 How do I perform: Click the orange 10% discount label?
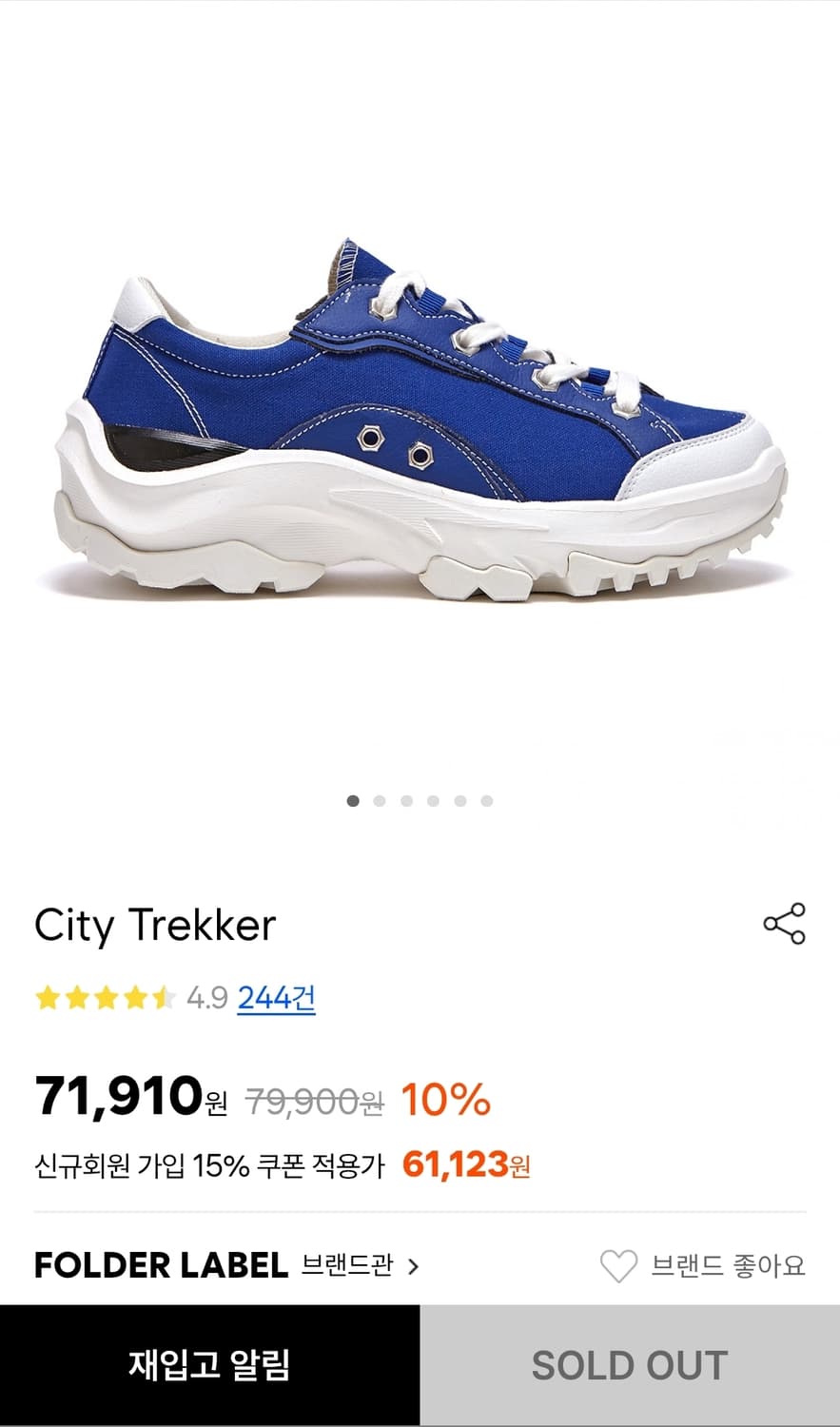click(x=445, y=1100)
